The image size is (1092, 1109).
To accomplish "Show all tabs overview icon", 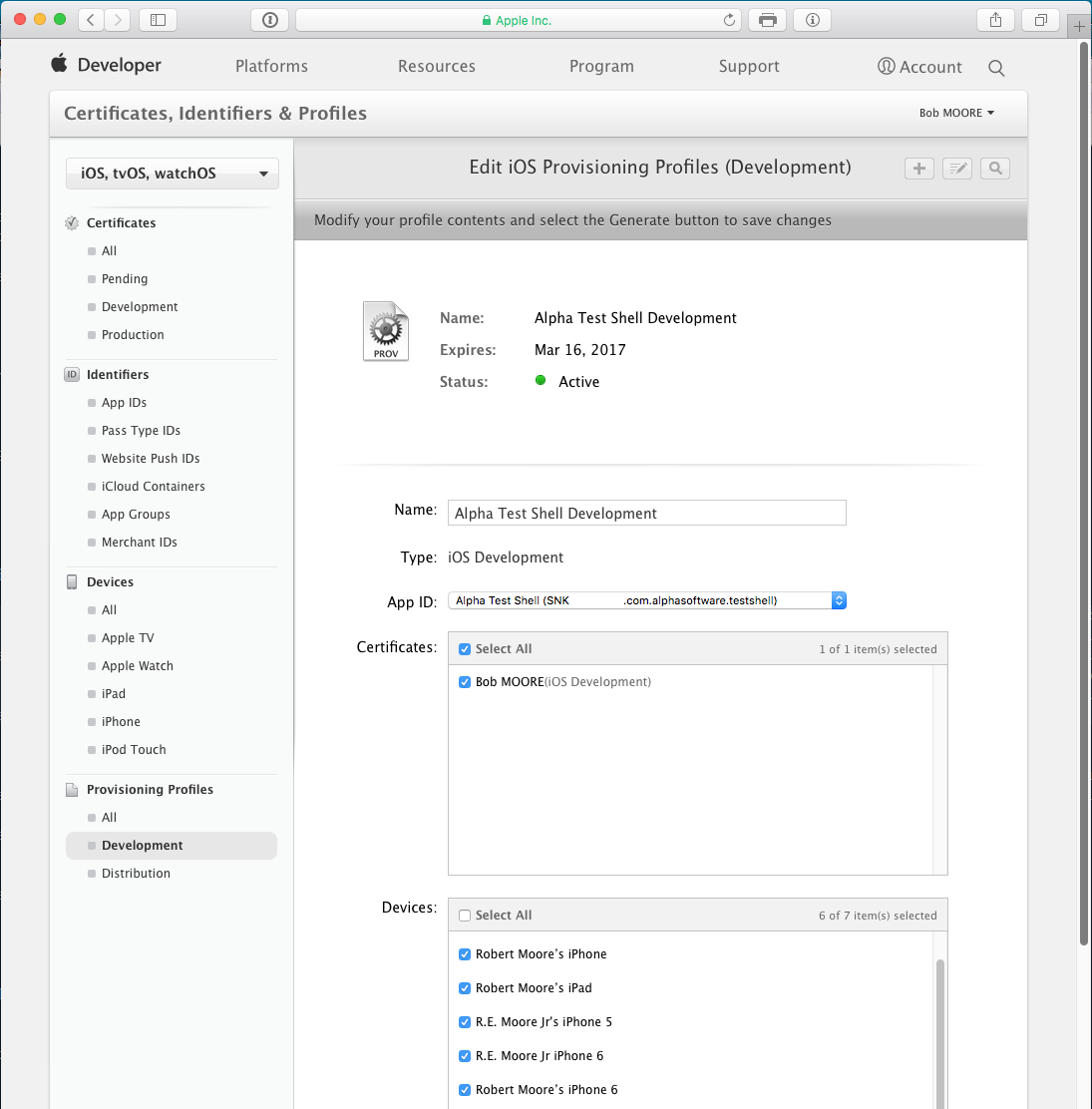I will point(1040,20).
